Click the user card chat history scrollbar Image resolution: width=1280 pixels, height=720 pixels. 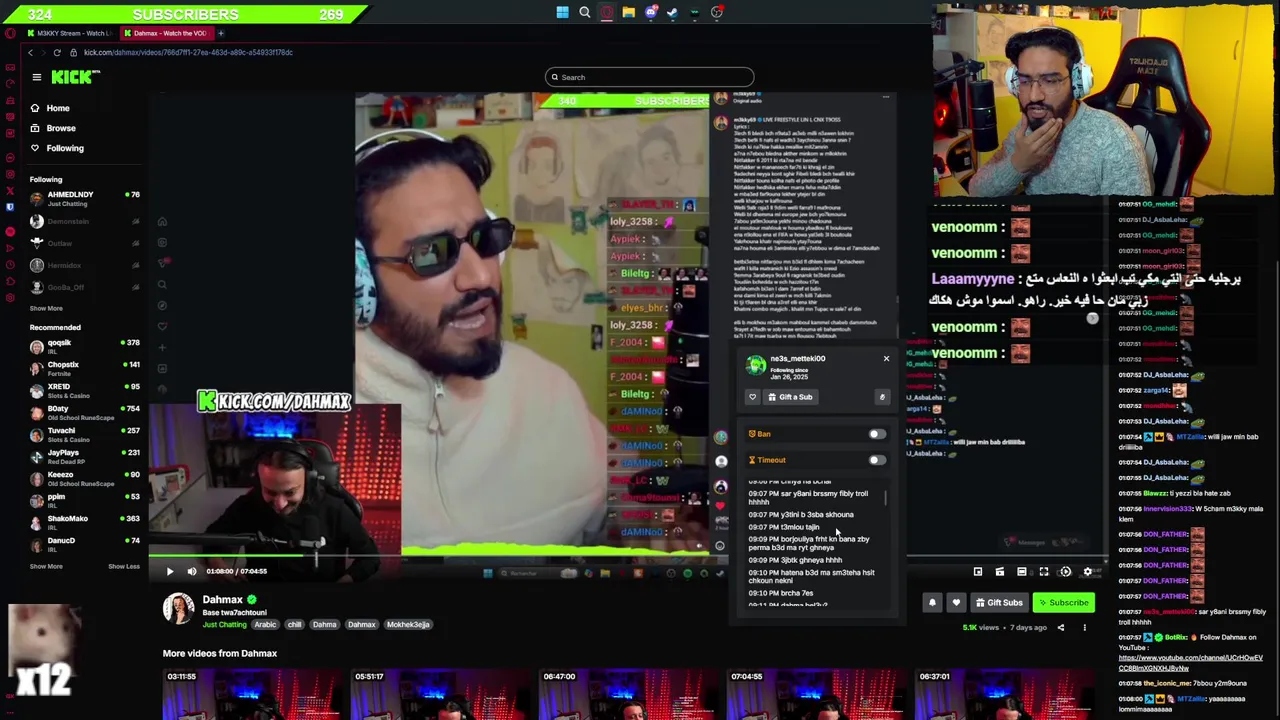point(886,498)
